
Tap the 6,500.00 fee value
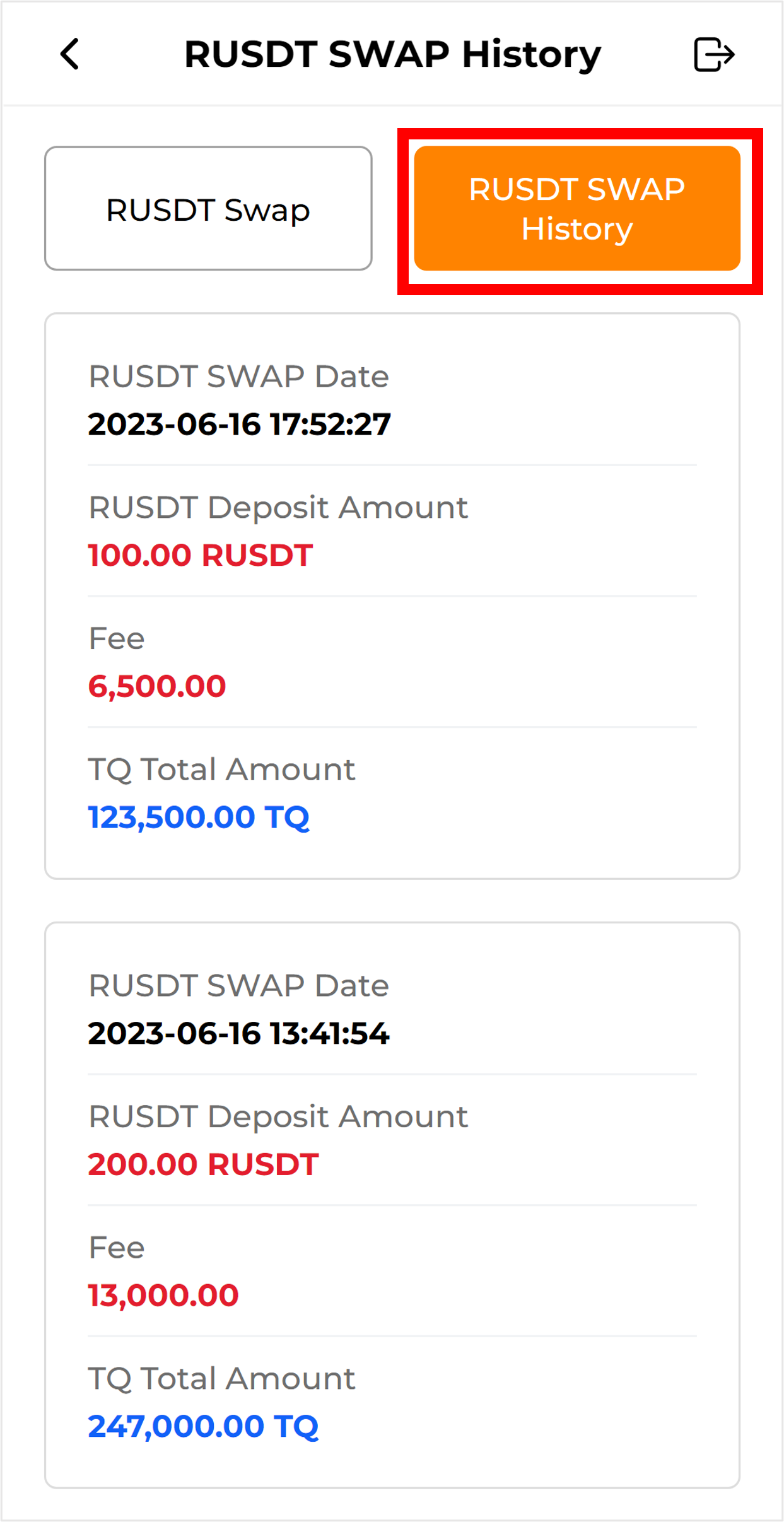(x=157, y=686)
